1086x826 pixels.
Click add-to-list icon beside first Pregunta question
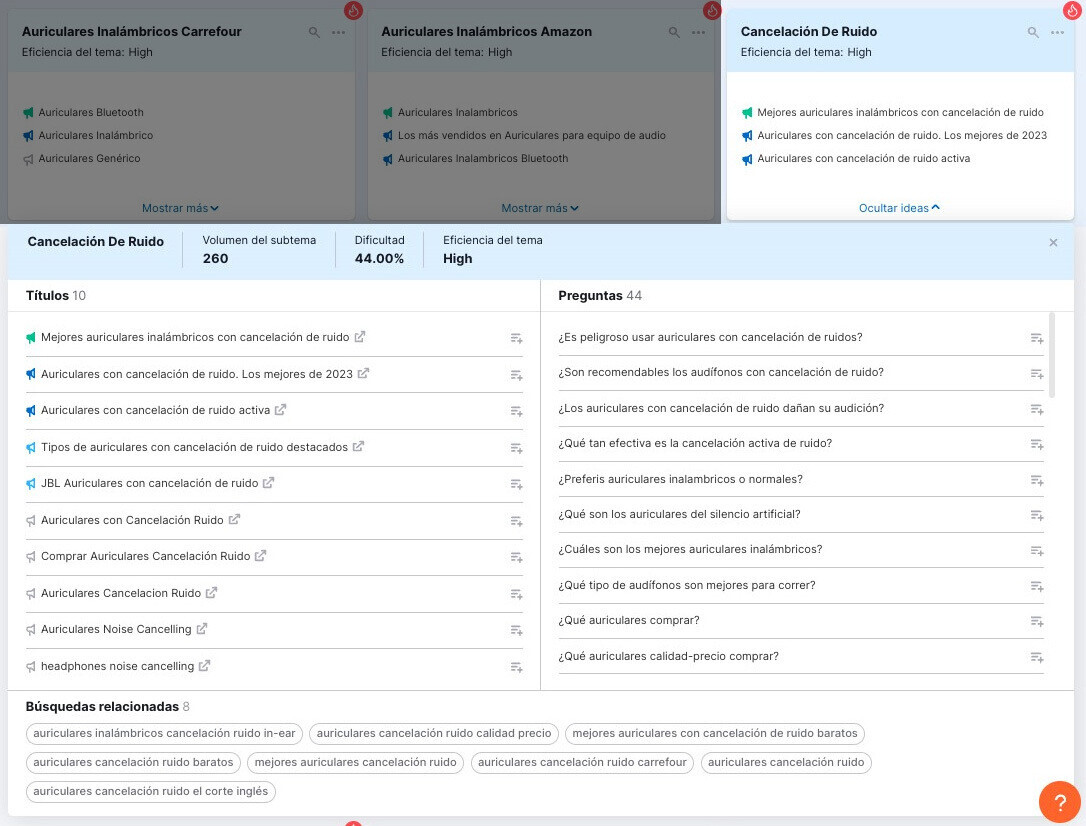(x=1037, y=338)
